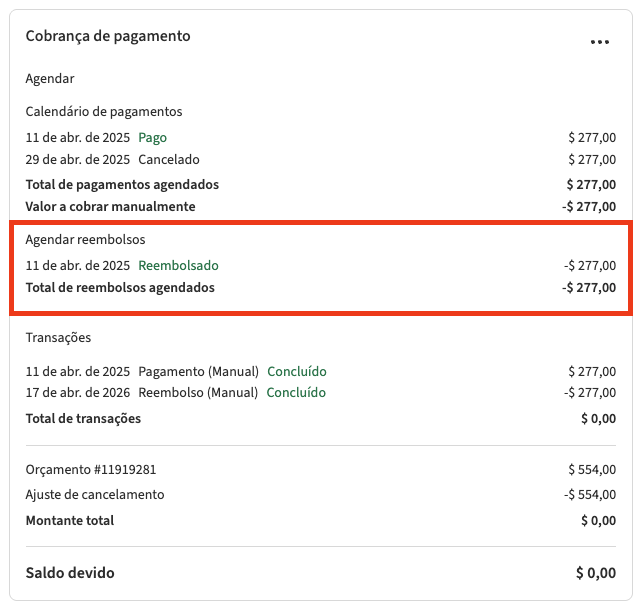This screenshot has width=643, height=610.
Task: Click Valor a cobrar manualmente label
Action: click(110, 206)
